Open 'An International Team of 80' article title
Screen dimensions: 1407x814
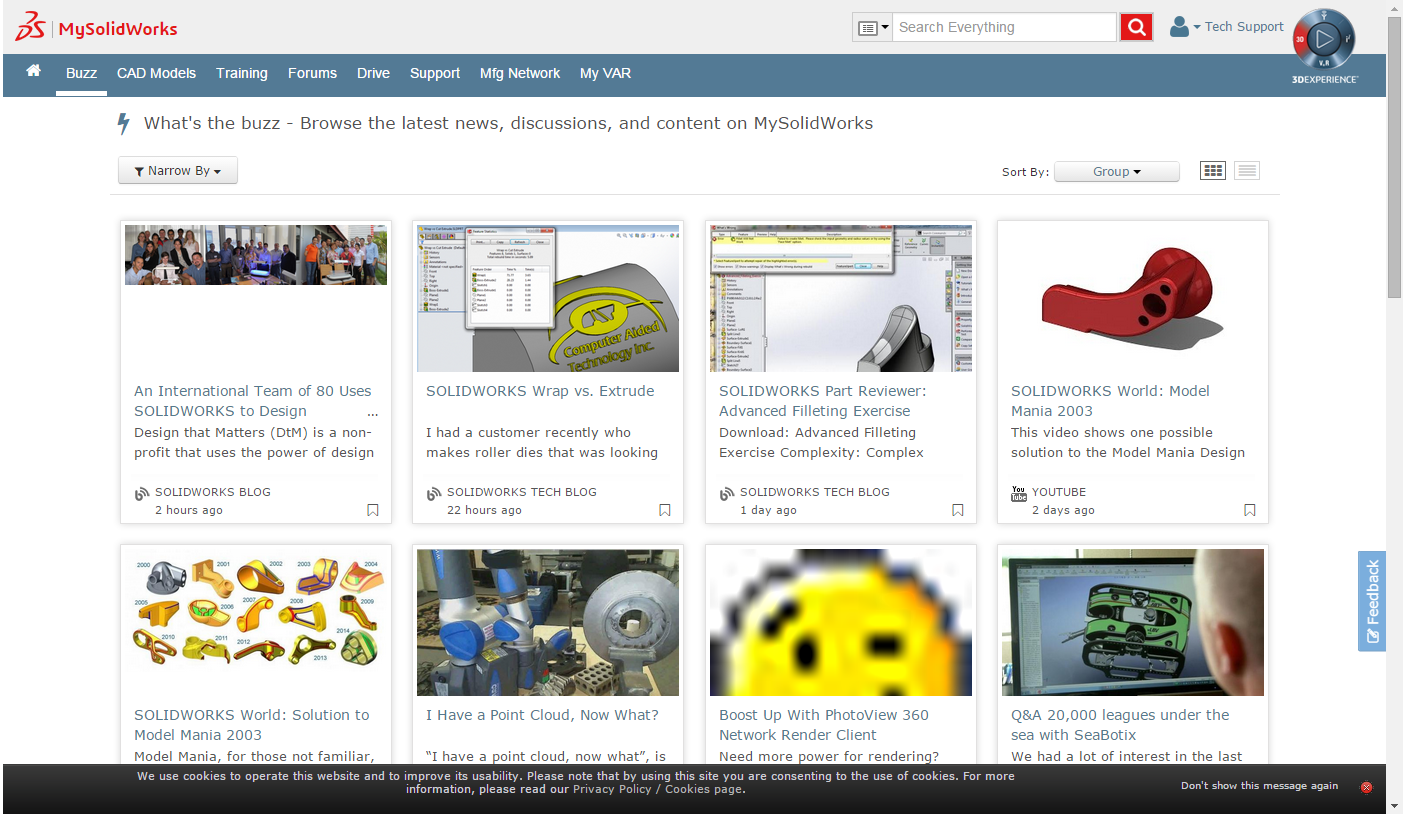pos(253,401)
